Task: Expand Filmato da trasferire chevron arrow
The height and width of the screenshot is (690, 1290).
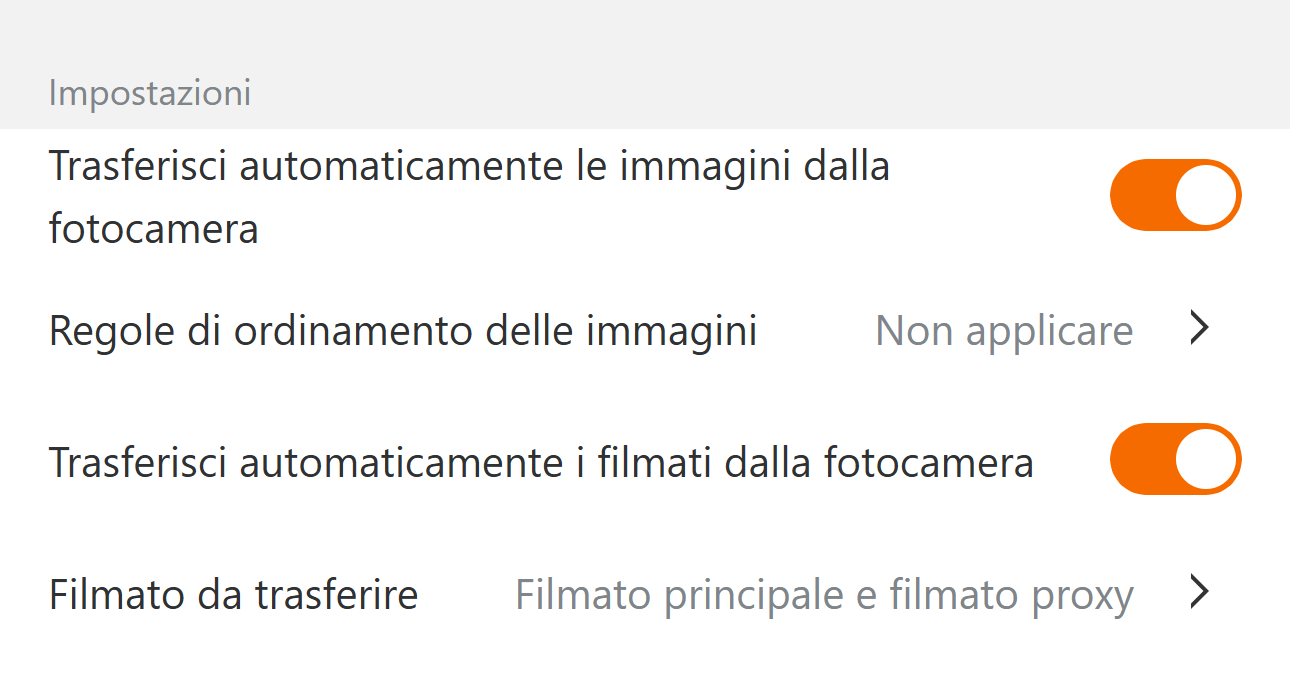Action: [x=1200, y=592]
